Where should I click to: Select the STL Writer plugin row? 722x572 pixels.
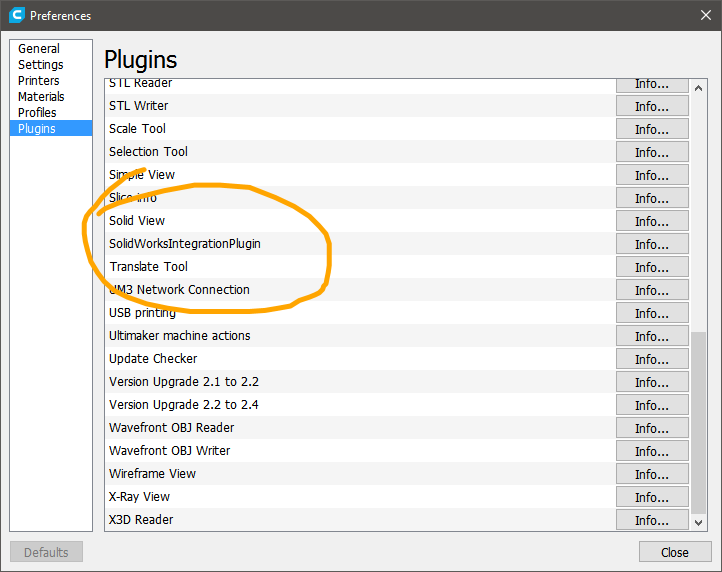pos(360,105)
